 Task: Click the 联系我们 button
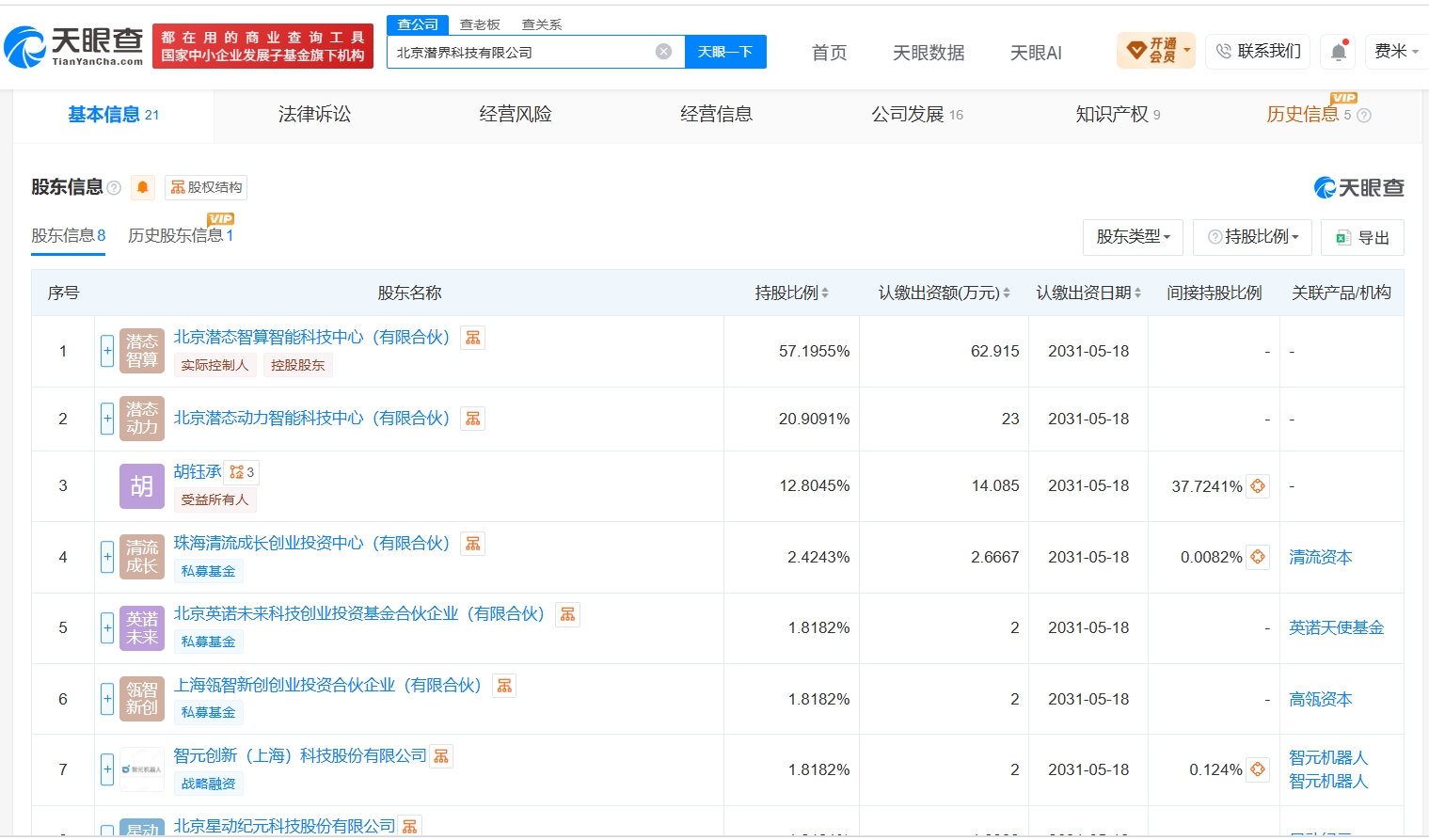click(1259, 51)
